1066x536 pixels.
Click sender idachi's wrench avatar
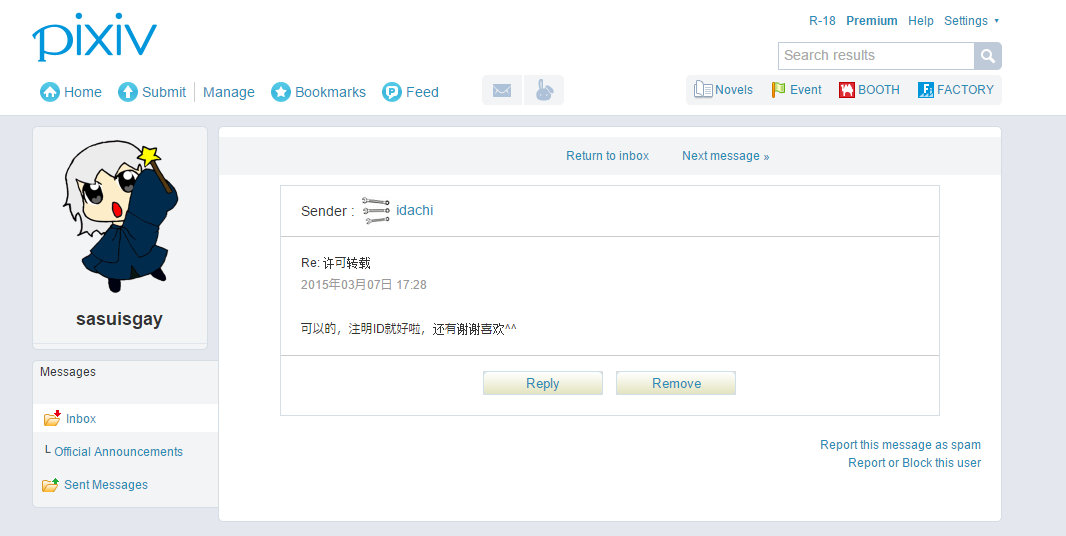pyautogui.click(x=376, y=210)
